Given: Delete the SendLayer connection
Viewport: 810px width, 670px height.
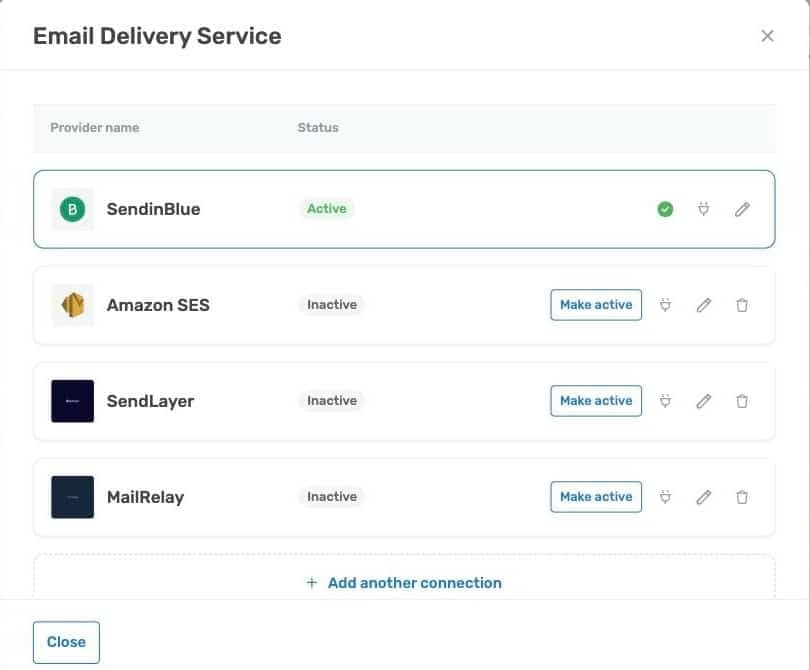Looking at the screenshot, I should (x=742, y=401).
